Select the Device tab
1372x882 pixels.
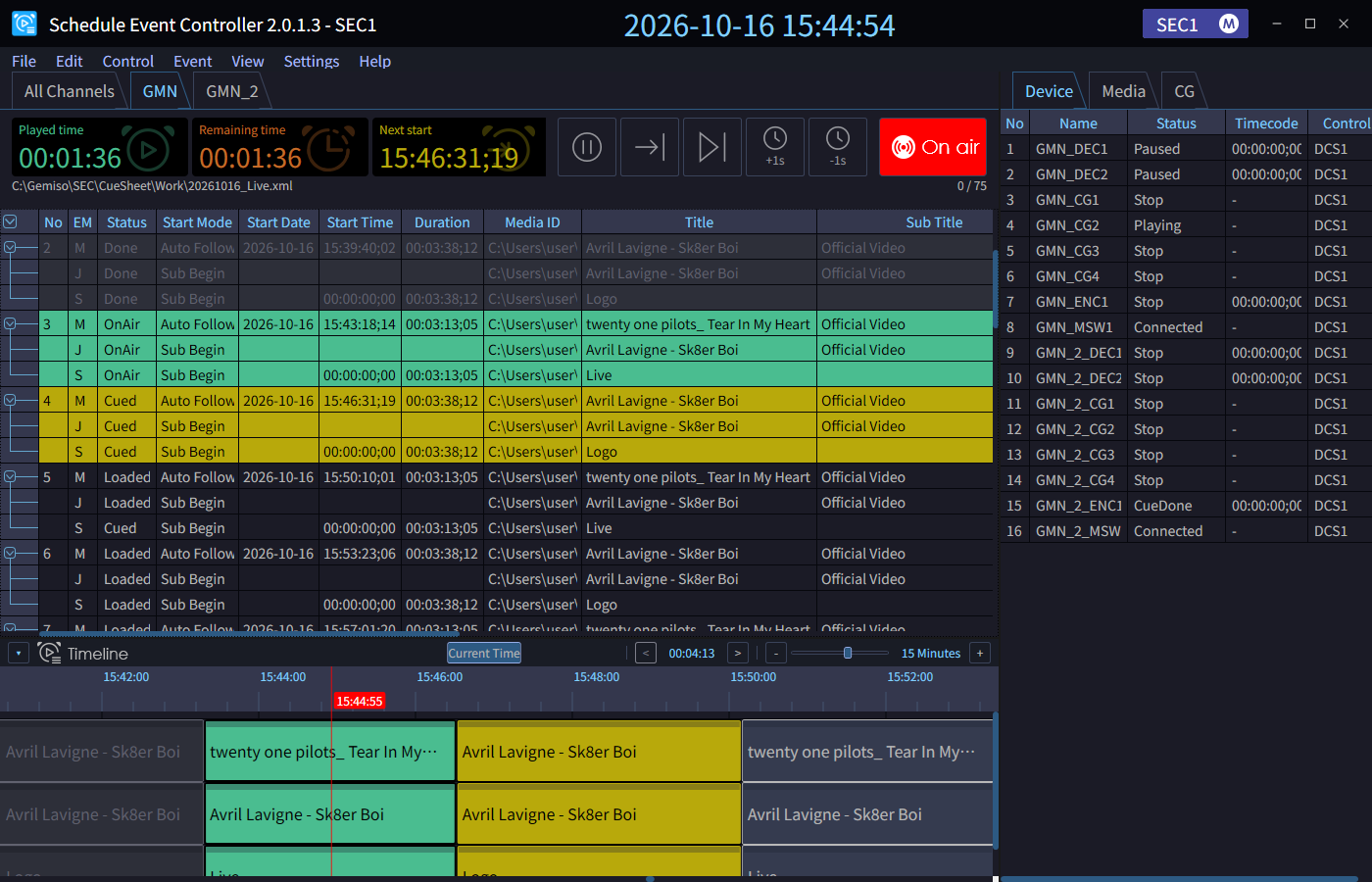point(1049,91)
